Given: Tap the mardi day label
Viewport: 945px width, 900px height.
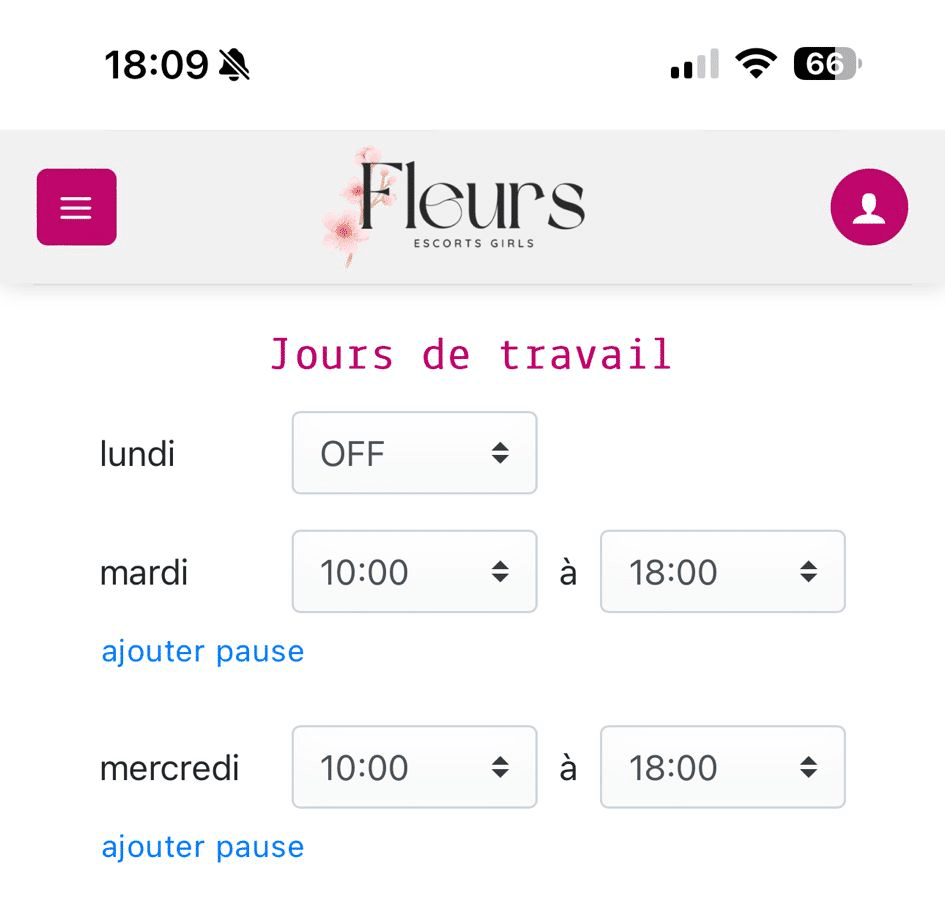Looking at the screenshot, I should click(x=144, y=573).
